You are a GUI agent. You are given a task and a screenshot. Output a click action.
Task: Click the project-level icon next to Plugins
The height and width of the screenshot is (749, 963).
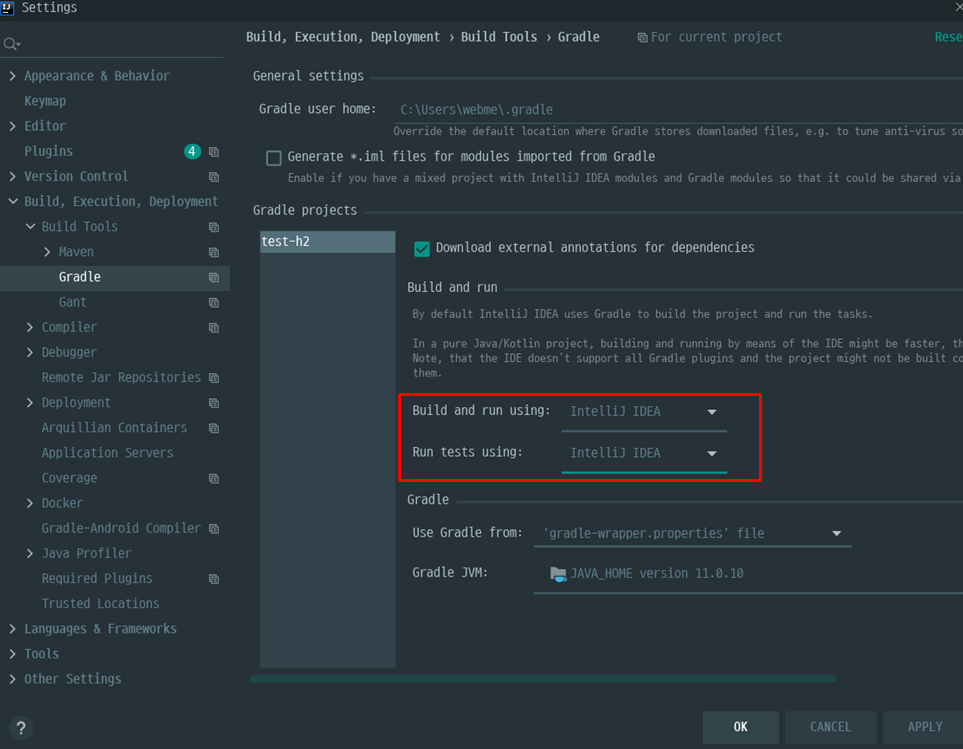[x=214, y=152]
